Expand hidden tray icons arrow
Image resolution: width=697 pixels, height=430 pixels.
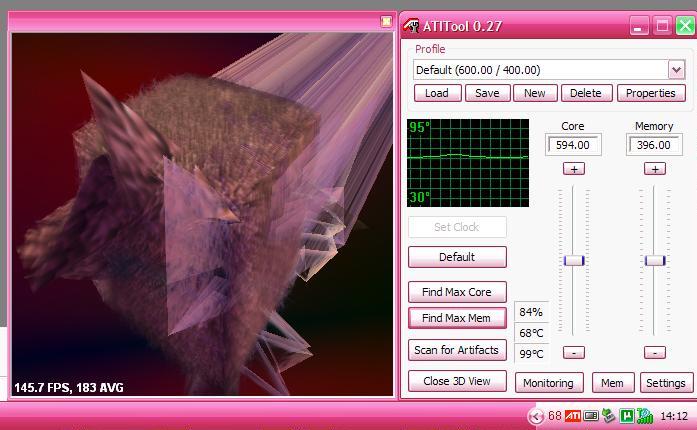pos(536,417)
